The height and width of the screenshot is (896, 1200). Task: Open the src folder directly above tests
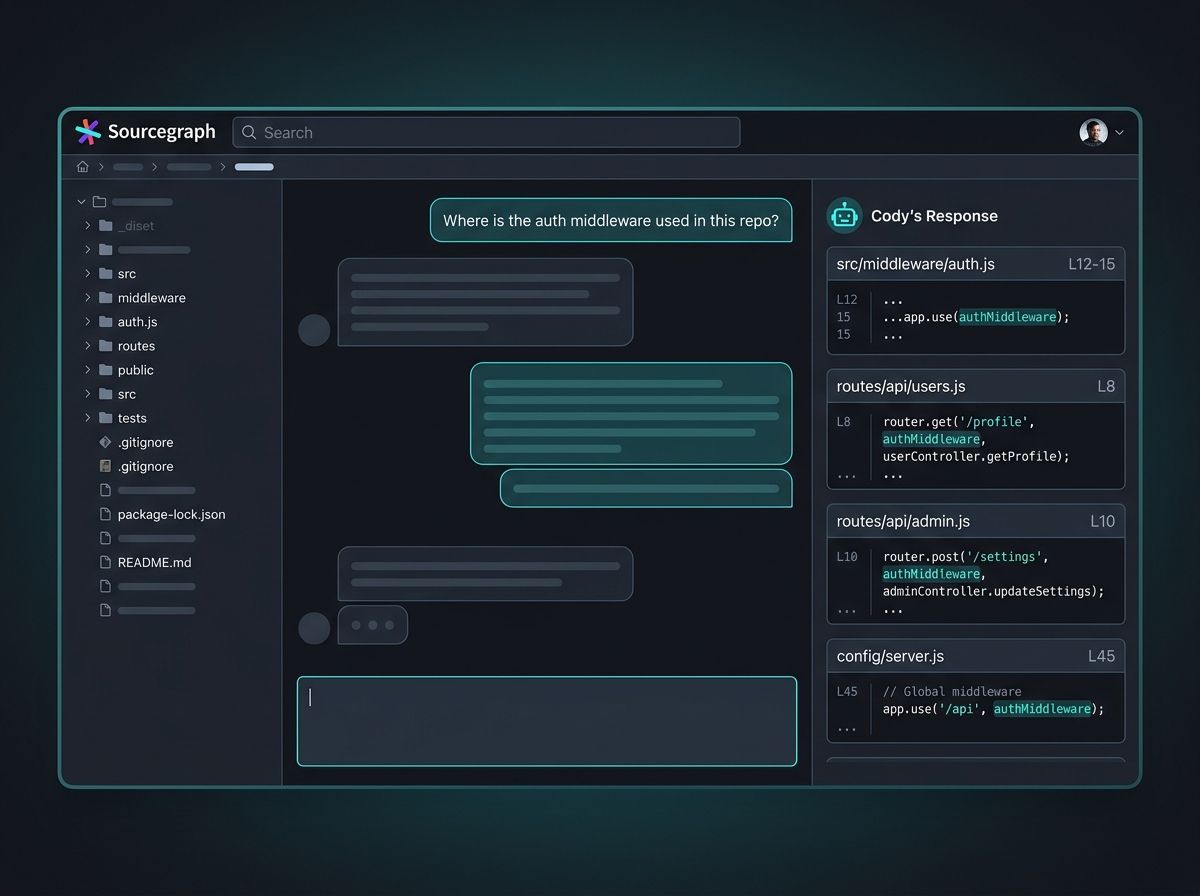pyautogui.click(x=126, y=394)
